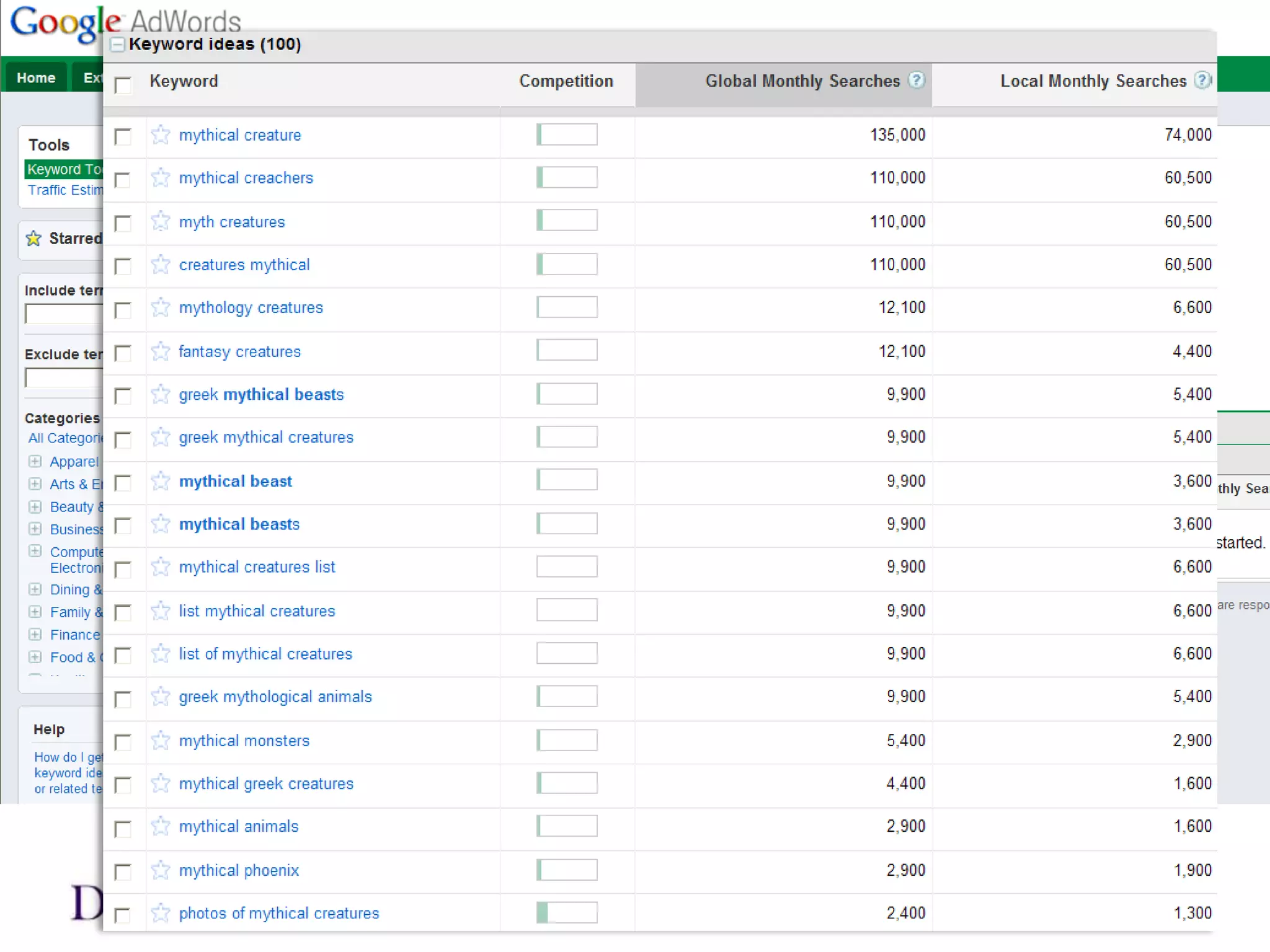The width and height of the screenshot is (1270, 952).
Task: Star the 'mythology creatures' keyword
Action: (x=161, y=307)
